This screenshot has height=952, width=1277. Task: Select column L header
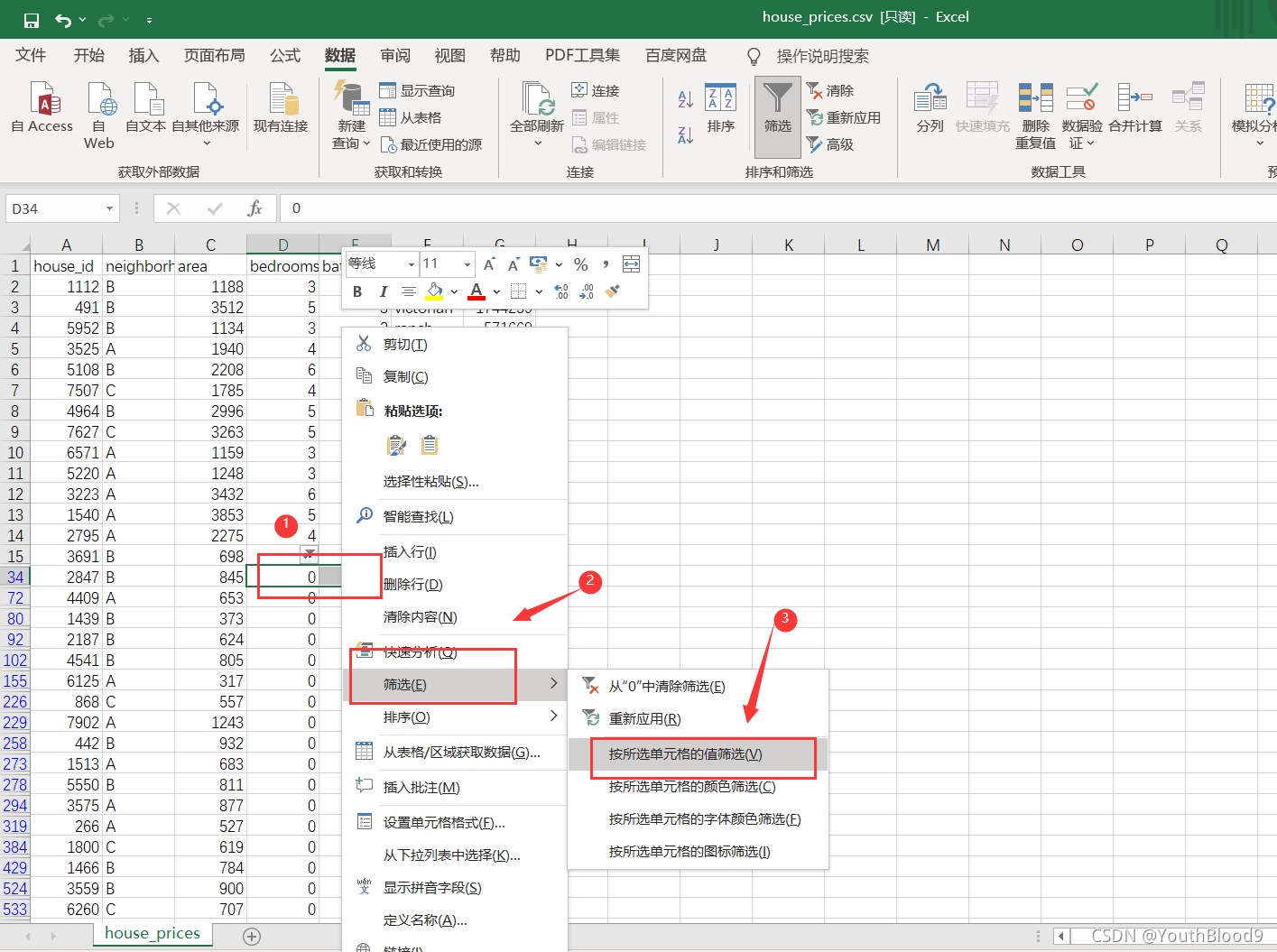860,245
